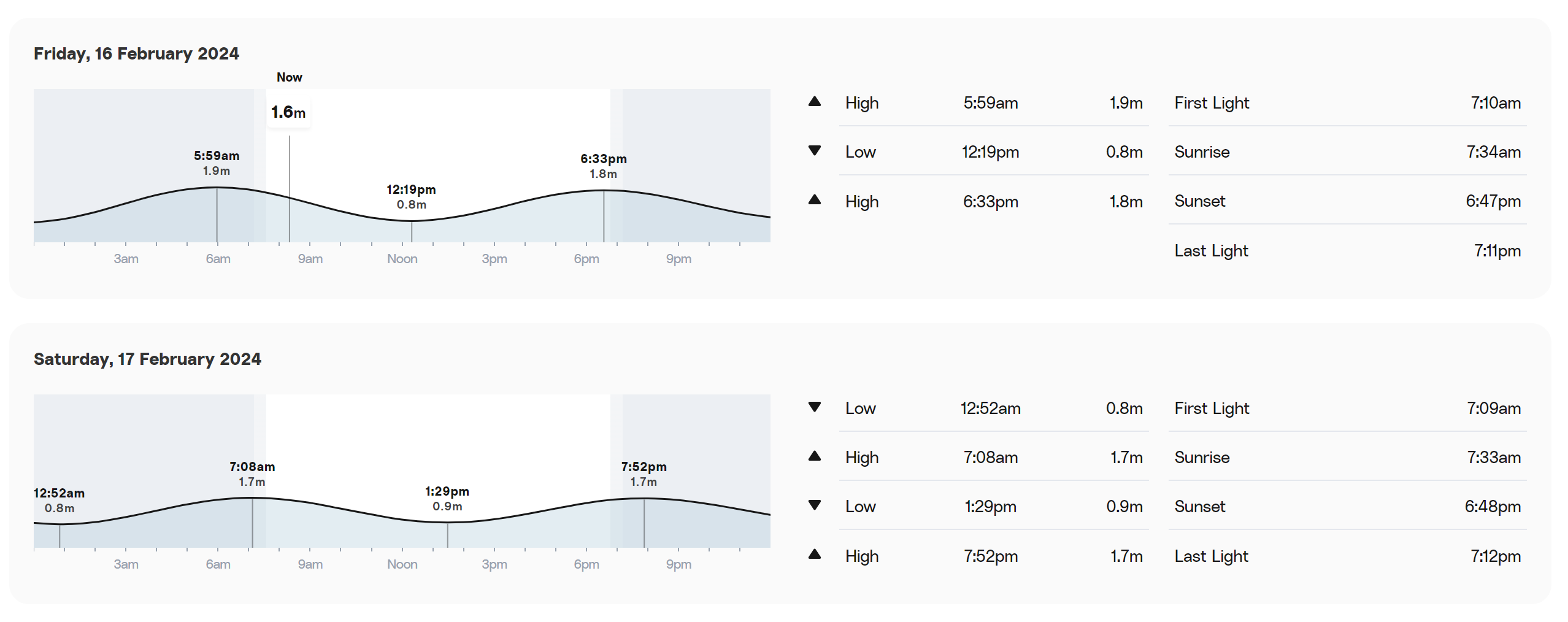Select the 7:08am 1.7m peak on Saturday chart
The height and width of the screenshot is (622, 1568).
click(x=252, y=474)
